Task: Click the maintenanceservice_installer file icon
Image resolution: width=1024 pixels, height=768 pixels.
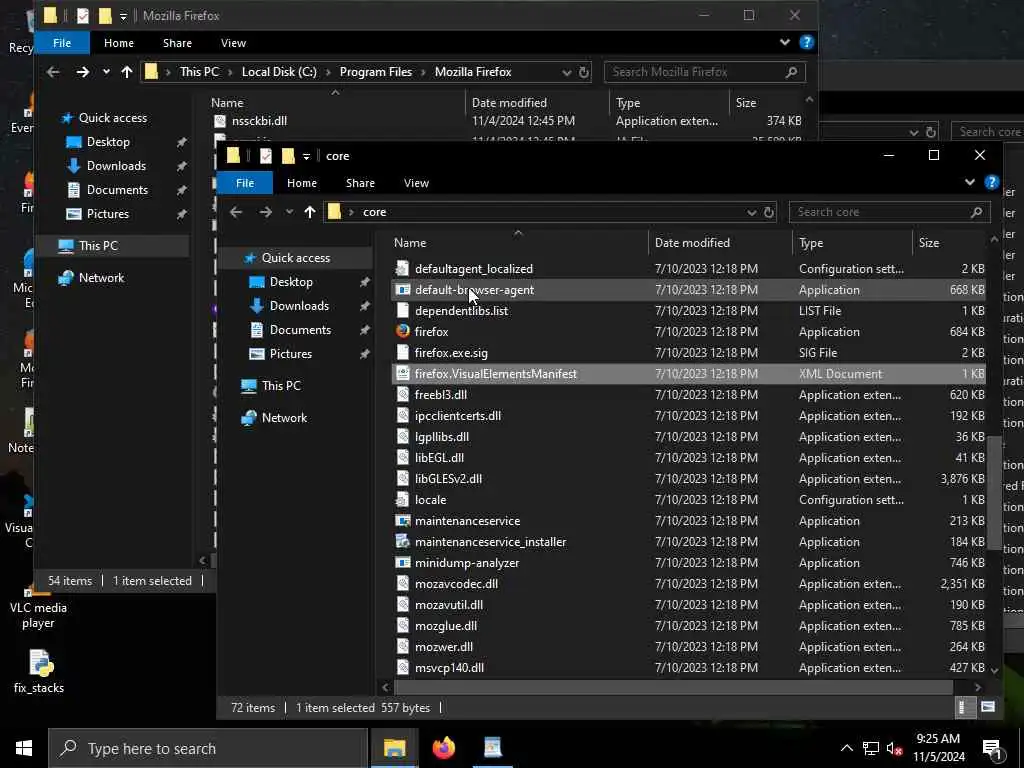Action: pos(403,542)
